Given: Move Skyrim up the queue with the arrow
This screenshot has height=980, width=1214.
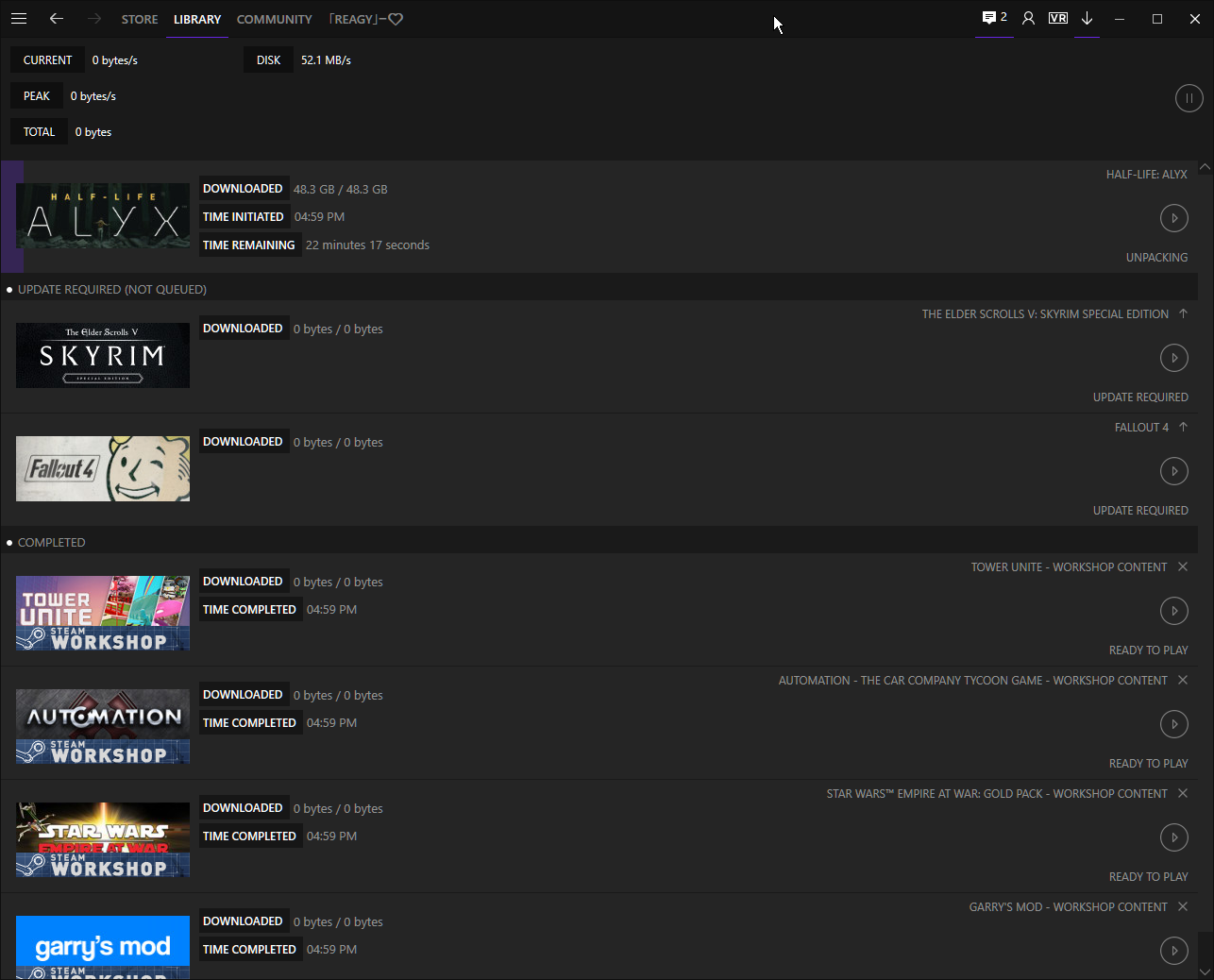Looking at the screenshot, I should [1183, 313].
